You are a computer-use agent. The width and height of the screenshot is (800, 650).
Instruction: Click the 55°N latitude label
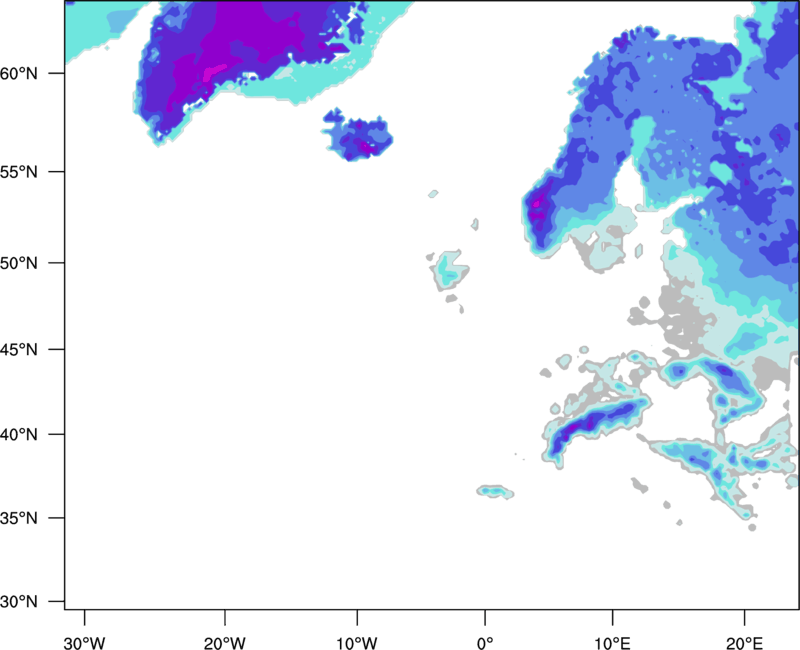tap(19, 172)
